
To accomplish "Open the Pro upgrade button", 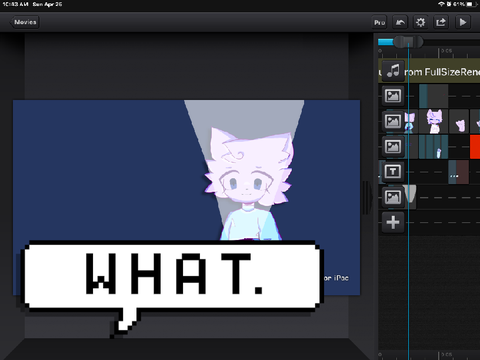I will click(x=379, y=22).
